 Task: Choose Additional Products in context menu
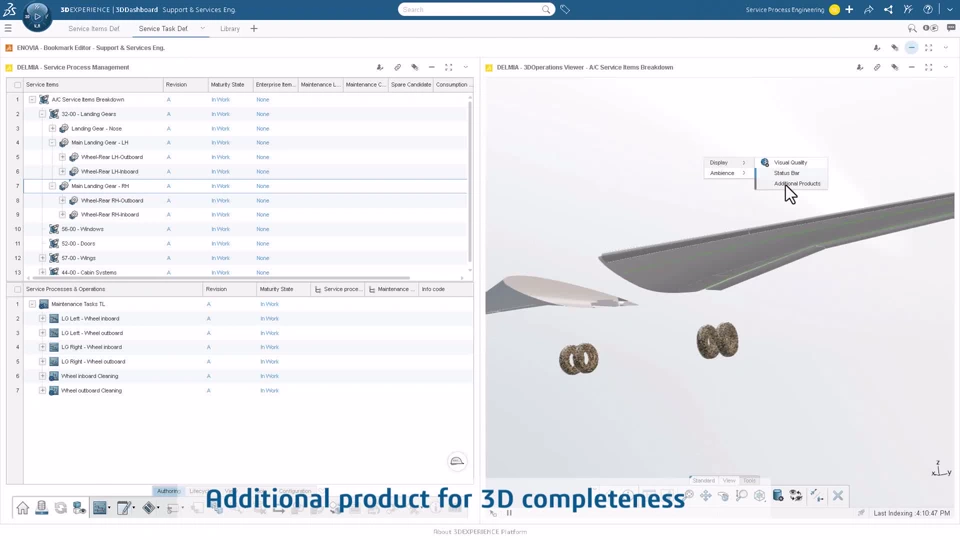tap(797, 184)
